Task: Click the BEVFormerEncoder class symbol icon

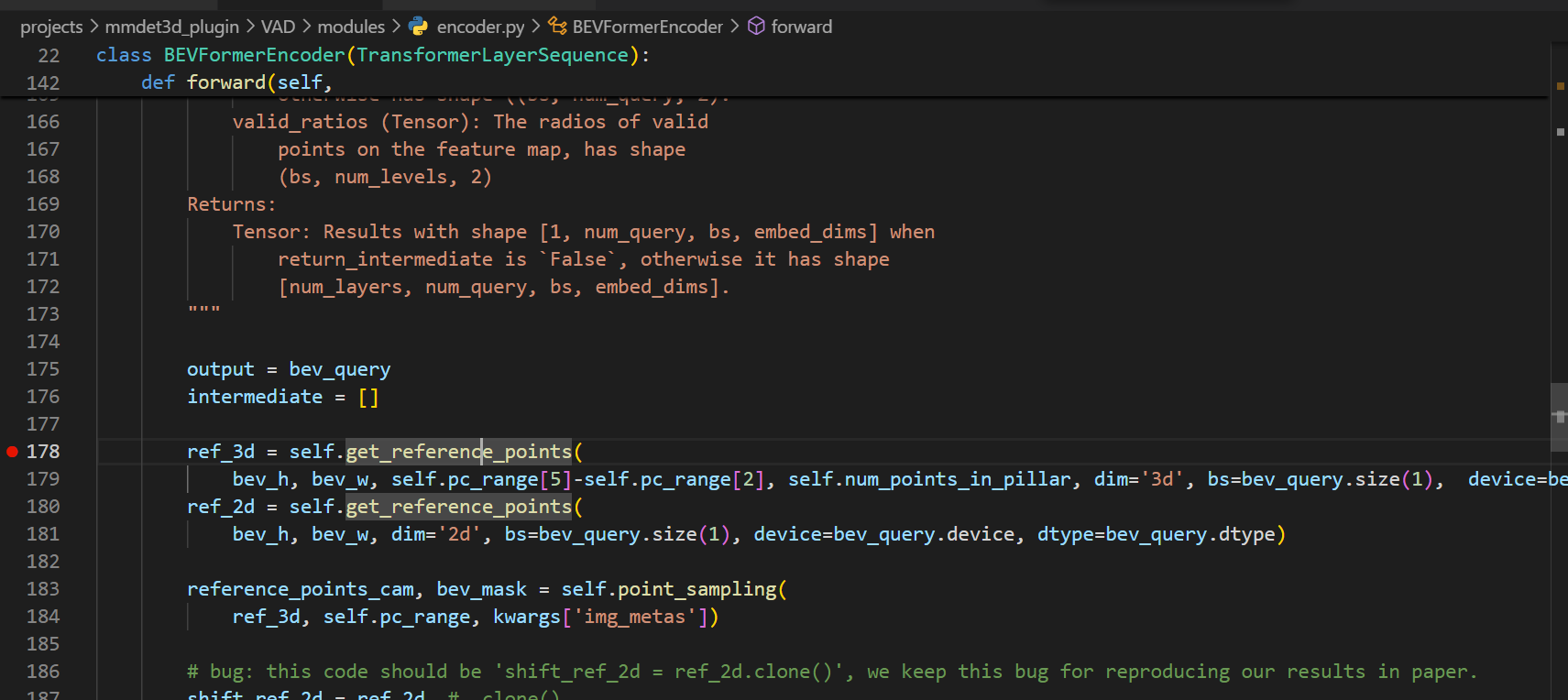Action: point(557,27)
